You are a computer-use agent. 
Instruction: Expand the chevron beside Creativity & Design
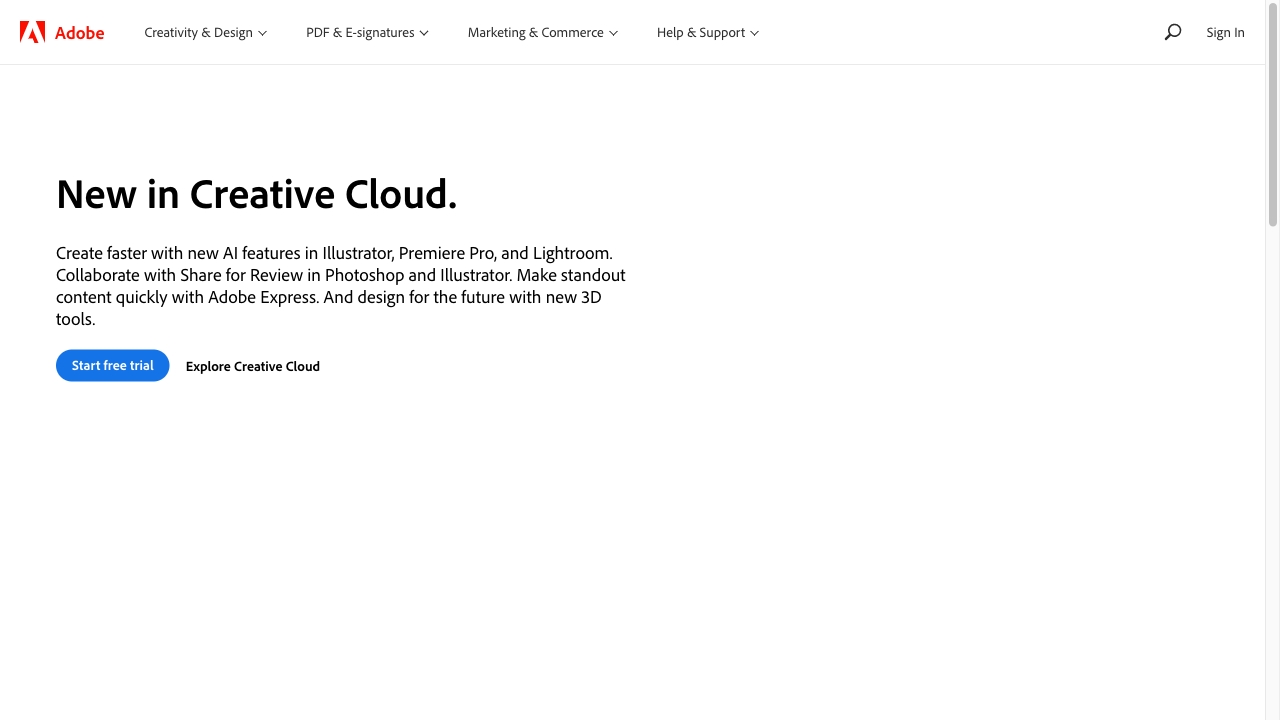[263, 33]
